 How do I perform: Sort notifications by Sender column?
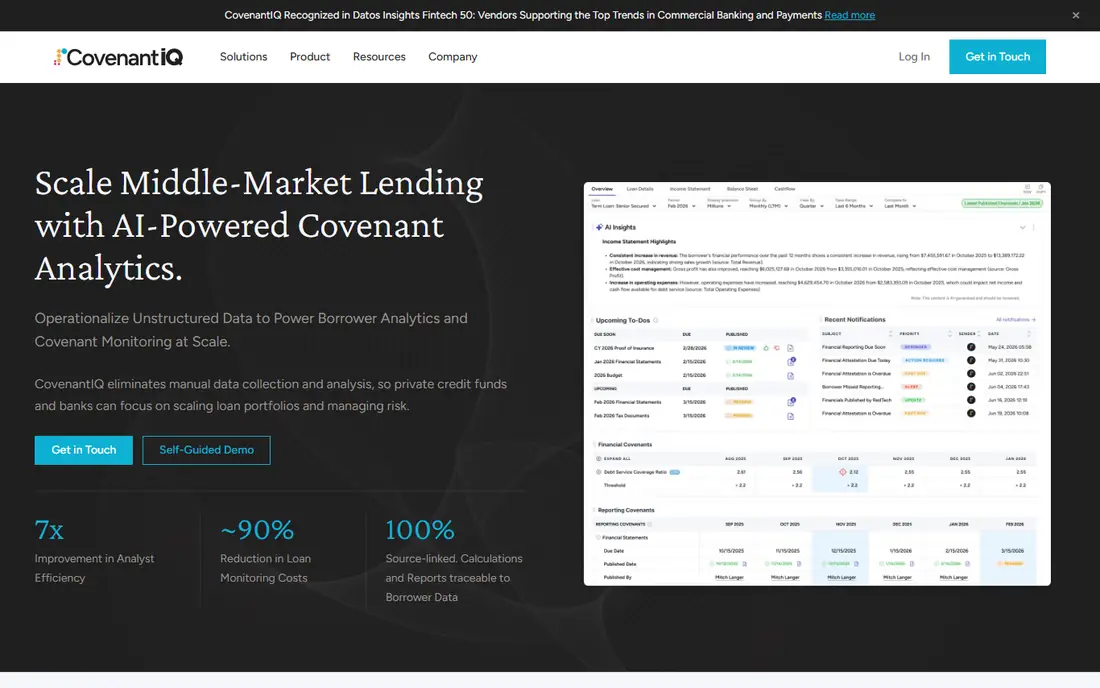pyautogui.click(x=979, y=334)
